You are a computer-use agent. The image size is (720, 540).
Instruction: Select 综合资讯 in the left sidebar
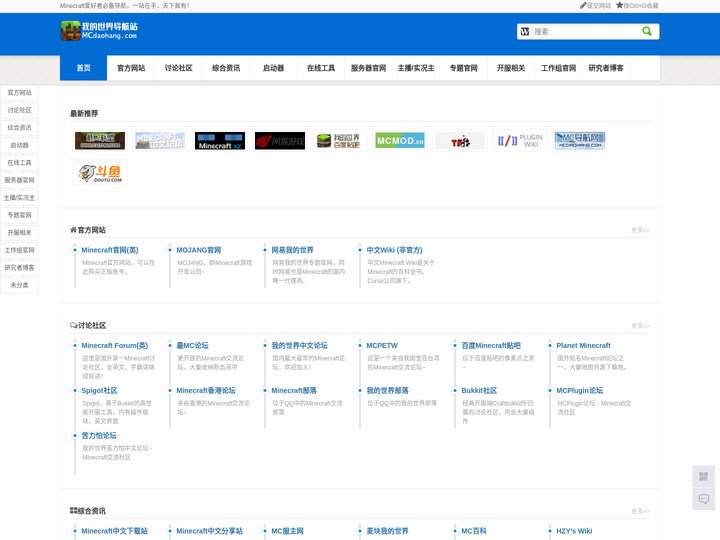click(x=19, y=128)
